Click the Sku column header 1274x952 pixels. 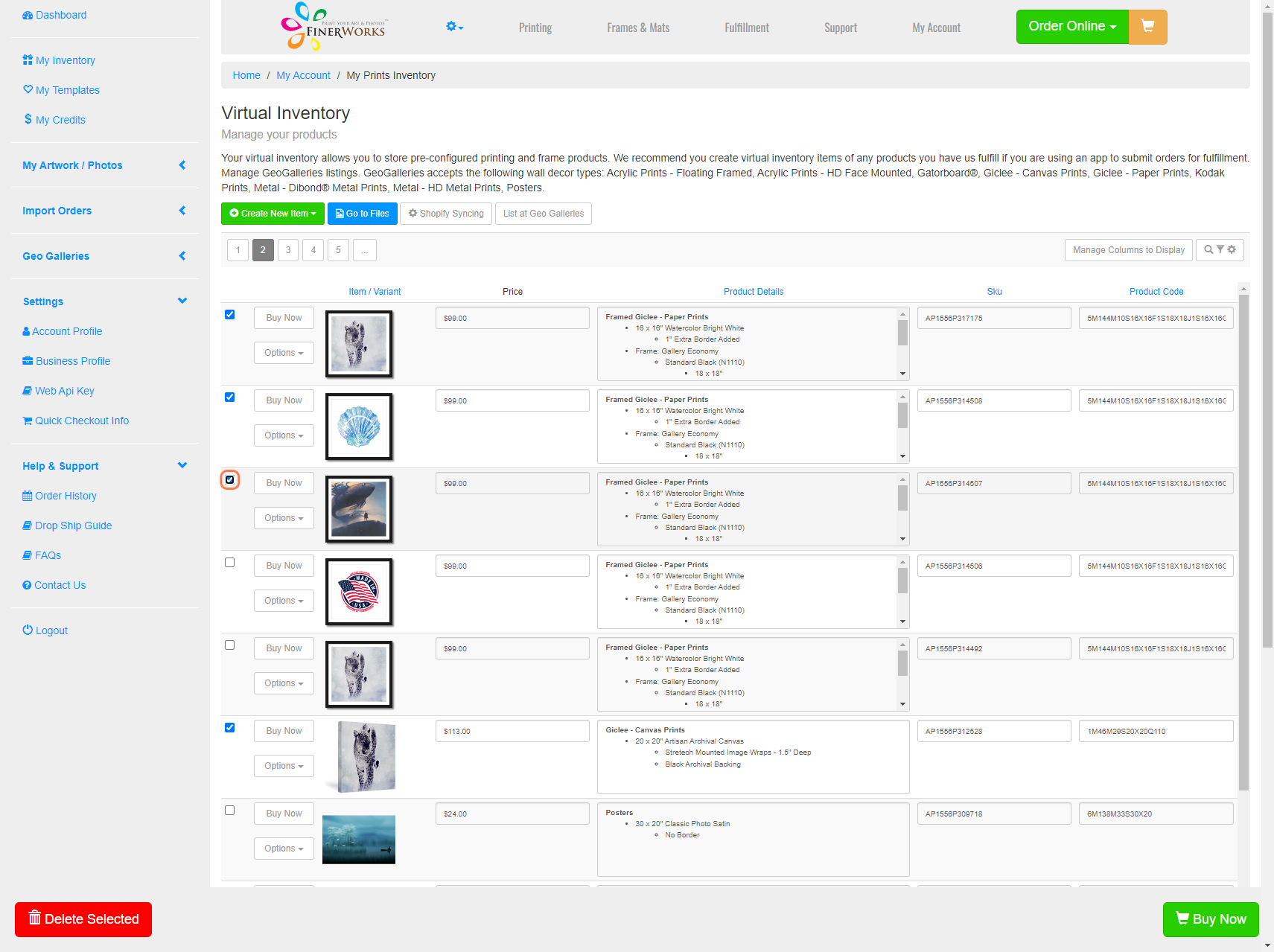[994, 292]
